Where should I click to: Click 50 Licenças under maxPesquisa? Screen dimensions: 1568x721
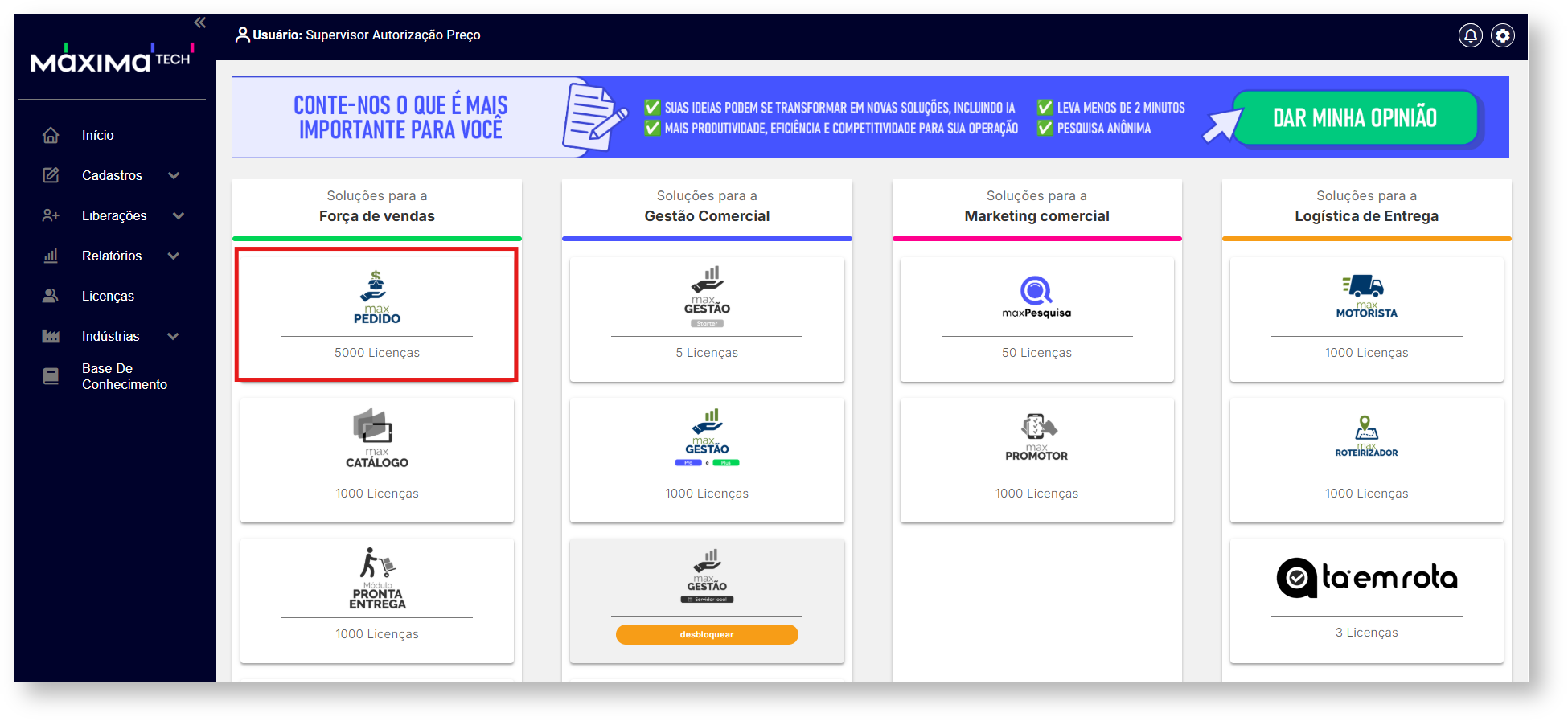click(x=1036, y=353)
